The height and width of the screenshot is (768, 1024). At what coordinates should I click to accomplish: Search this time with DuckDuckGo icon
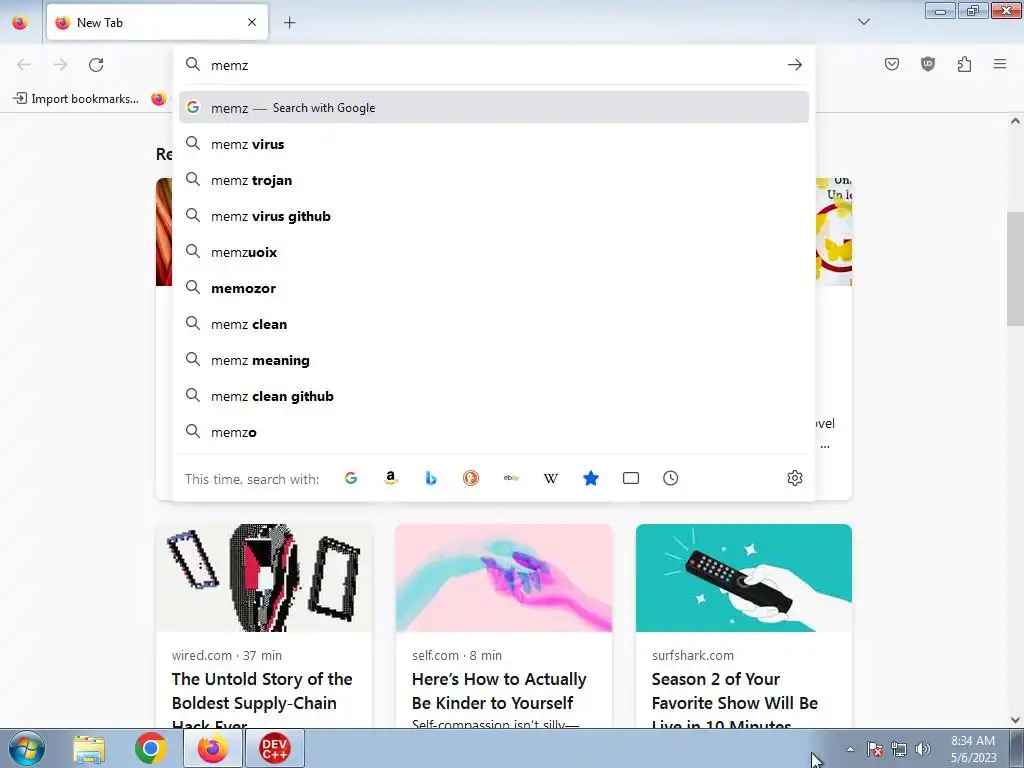click(x=471, y=478)
